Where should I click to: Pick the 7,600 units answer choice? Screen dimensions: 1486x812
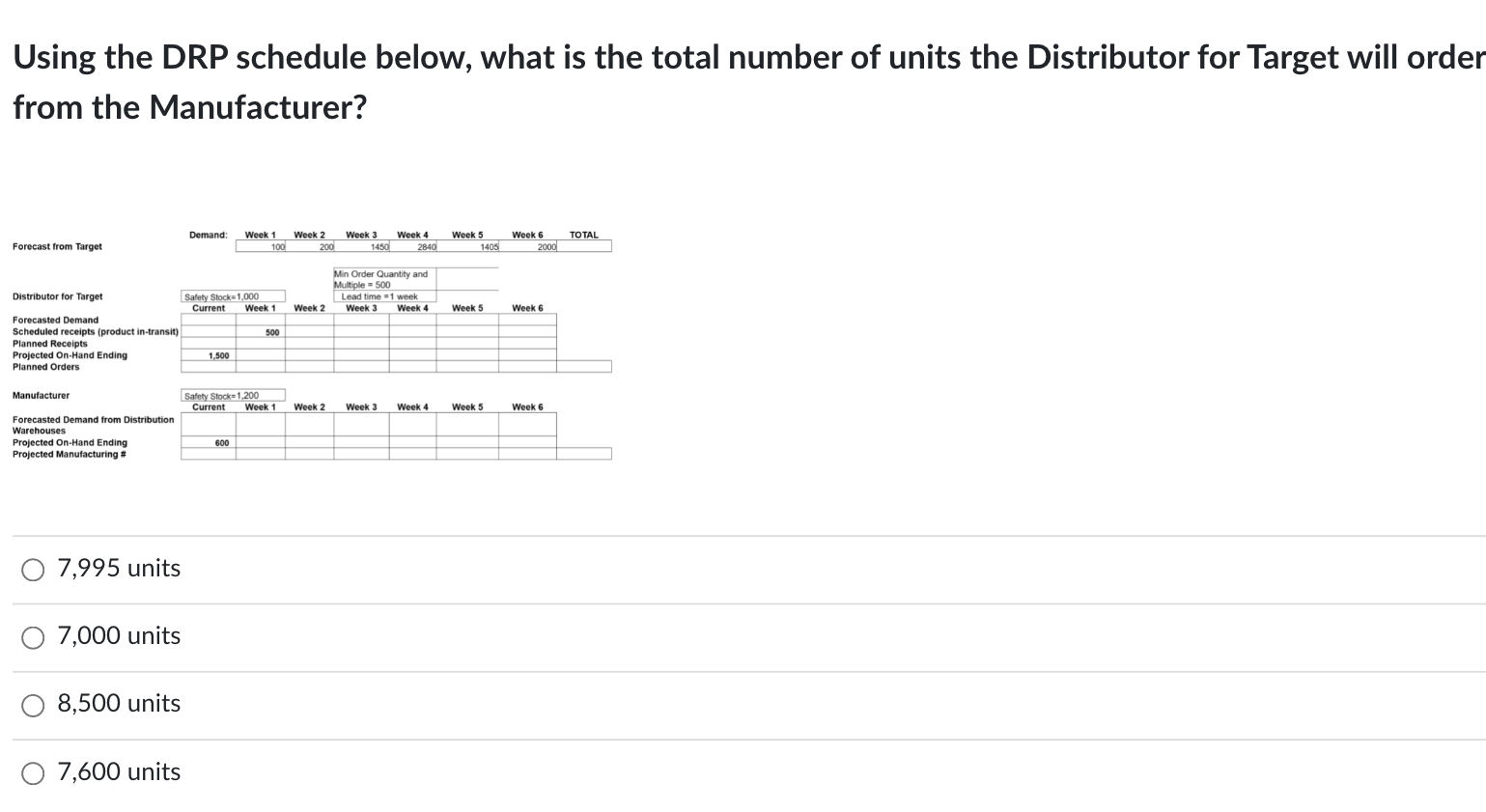click(x=32, y=772)
